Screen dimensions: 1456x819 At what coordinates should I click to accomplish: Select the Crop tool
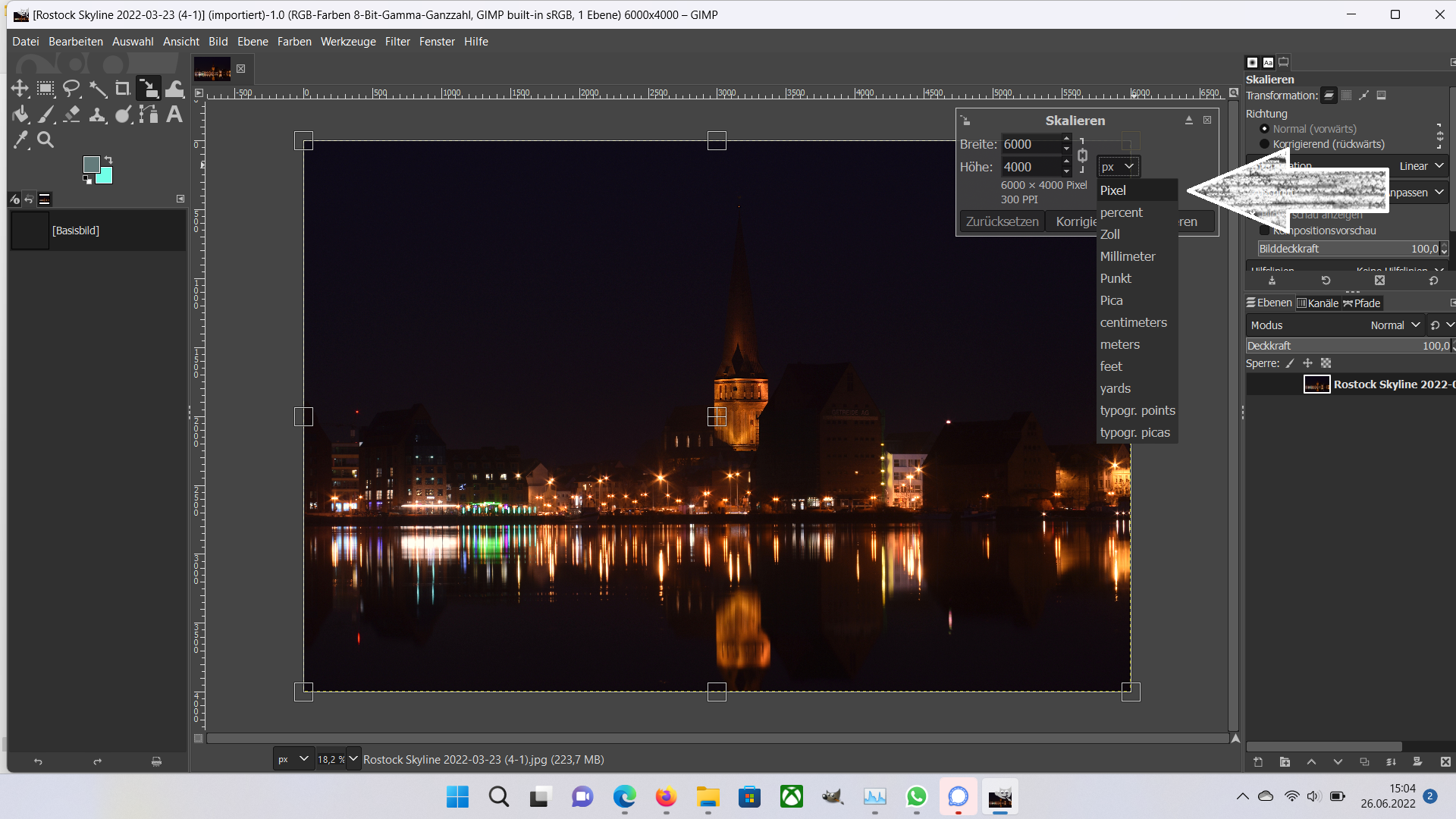pos(122,89)
